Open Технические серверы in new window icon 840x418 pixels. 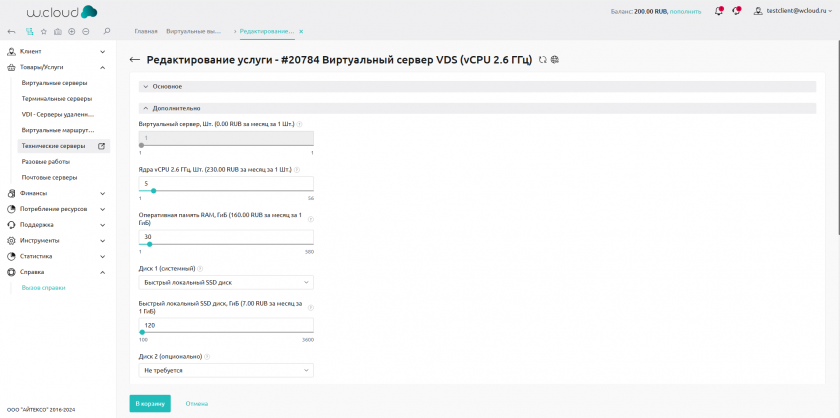click(101, 146)
